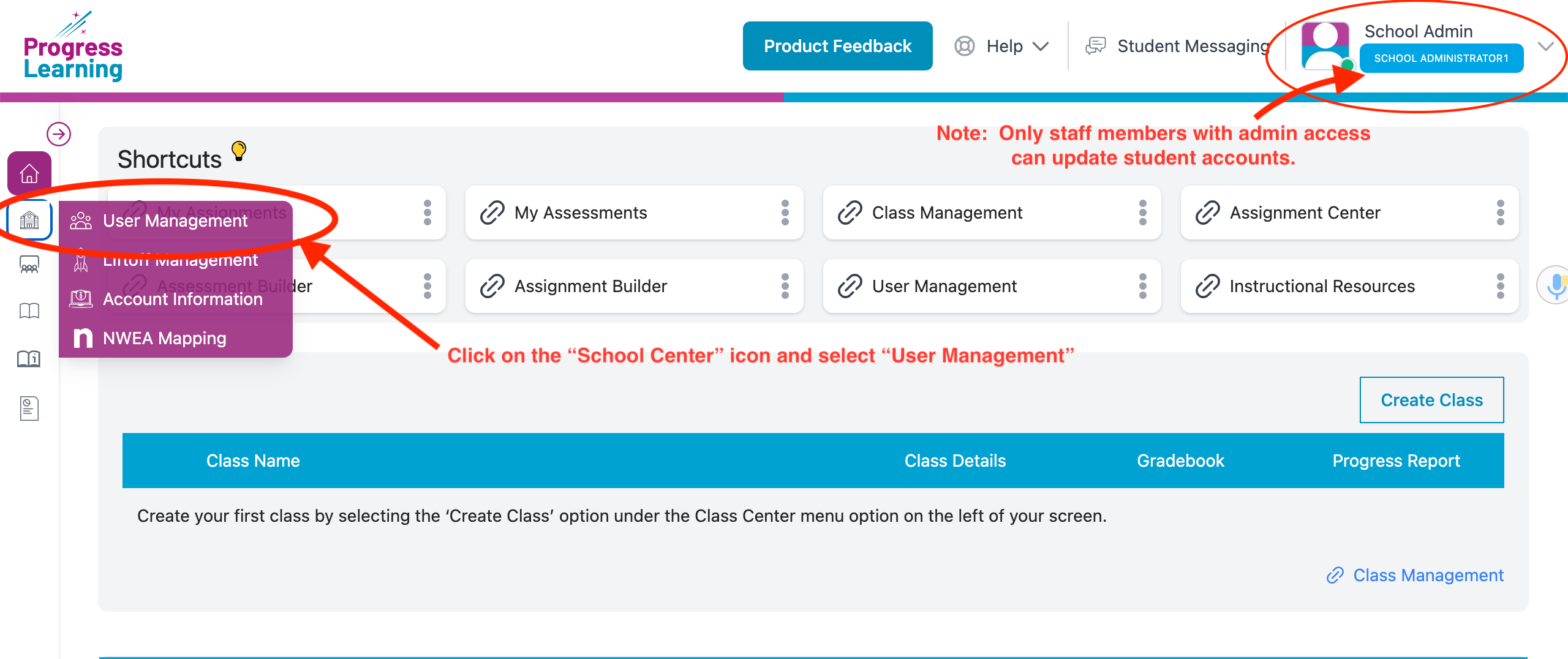1568x659 pixels.
Task: Open options dots on Instructional Resources shortcut
Action: point(1501,286)
